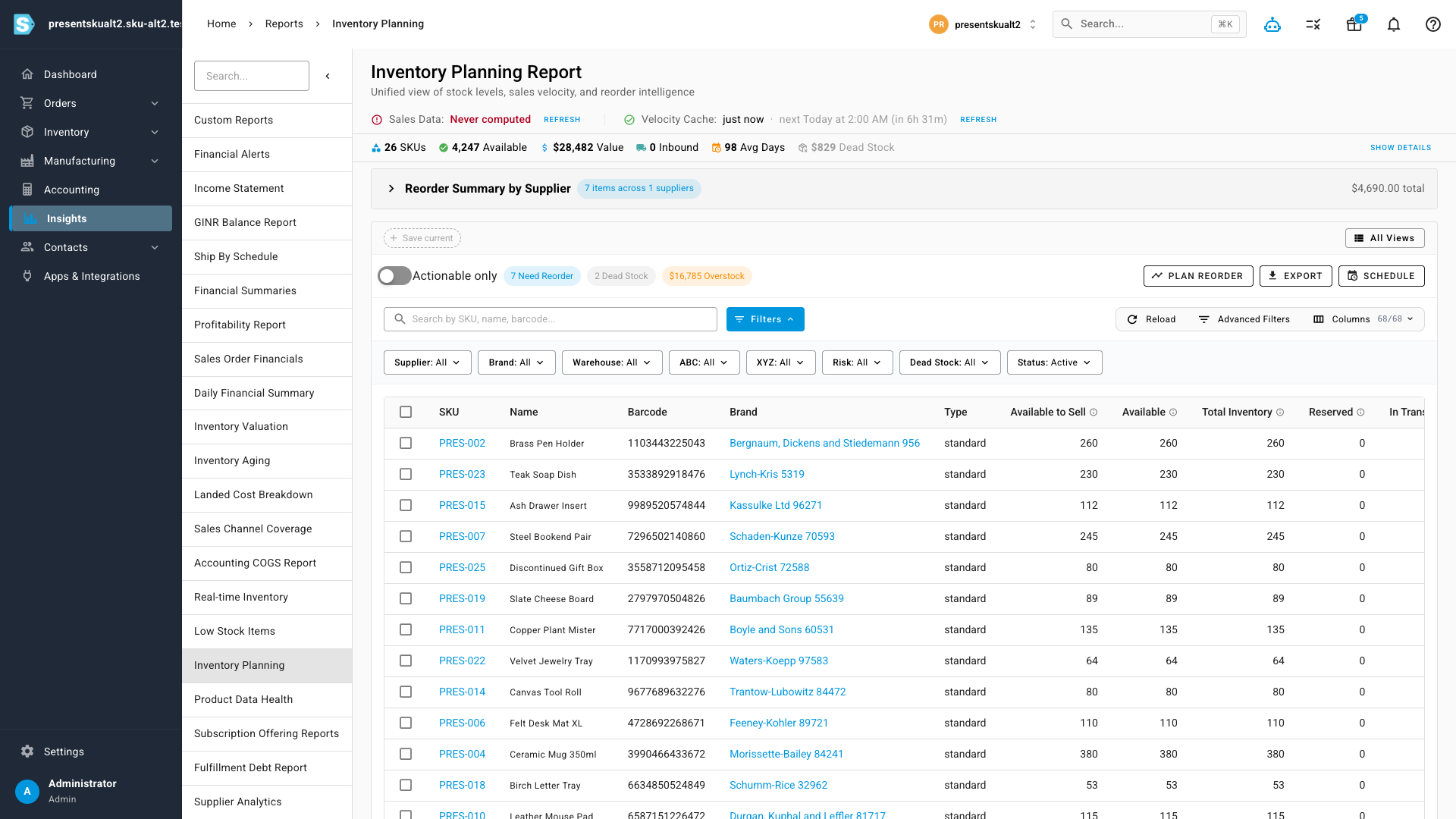
Task: Open the Custom Reports item
Action: [x=267, y=121]
